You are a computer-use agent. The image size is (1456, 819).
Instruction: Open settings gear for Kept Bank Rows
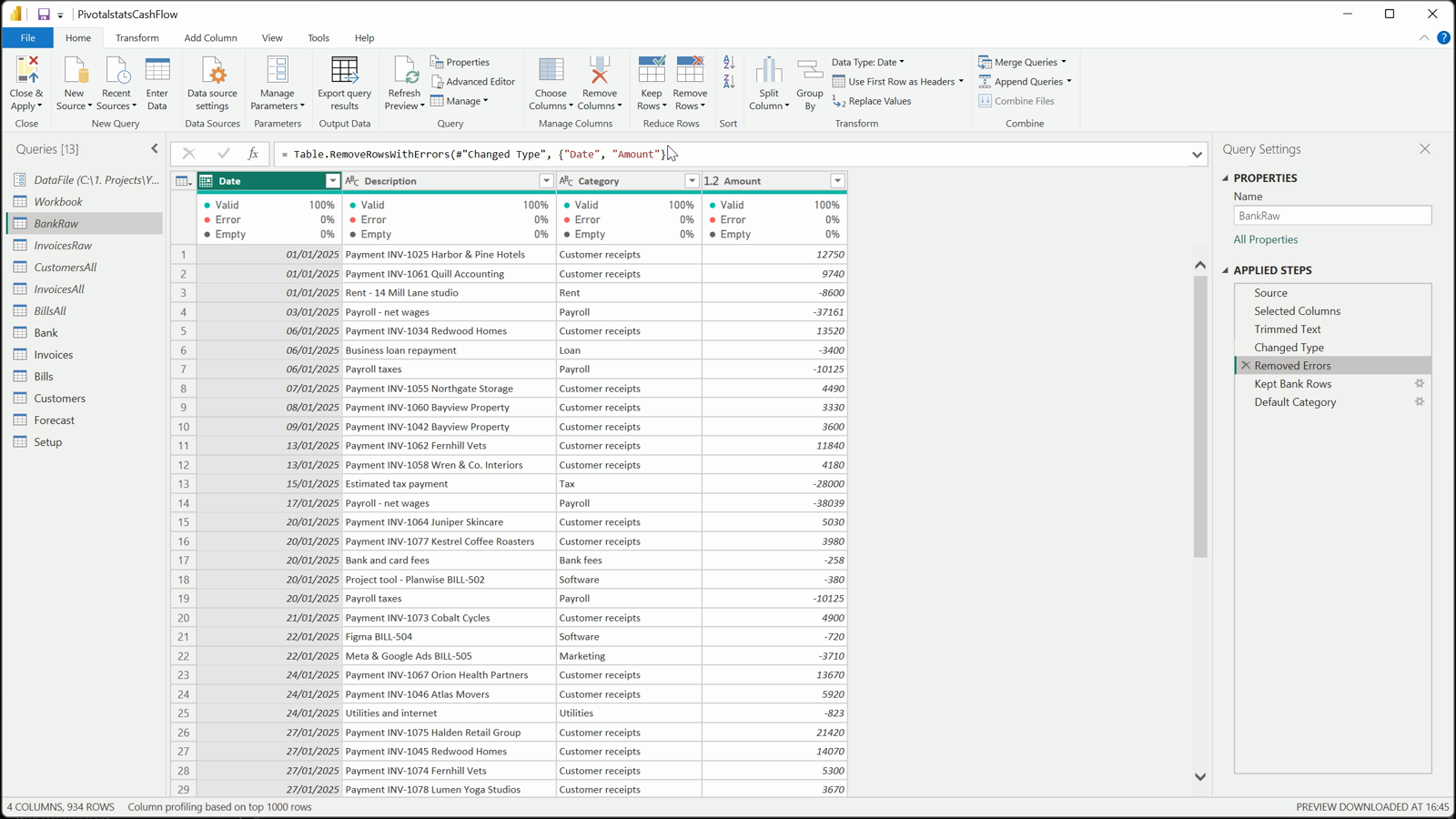[1420, 384]
